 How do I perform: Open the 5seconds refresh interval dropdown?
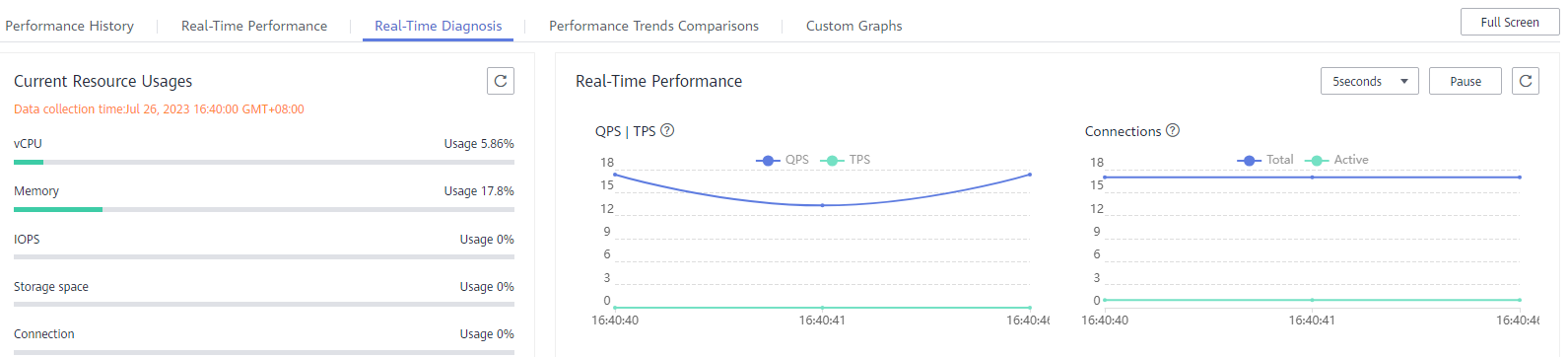pyautogui.click(x=1370, y=81)
